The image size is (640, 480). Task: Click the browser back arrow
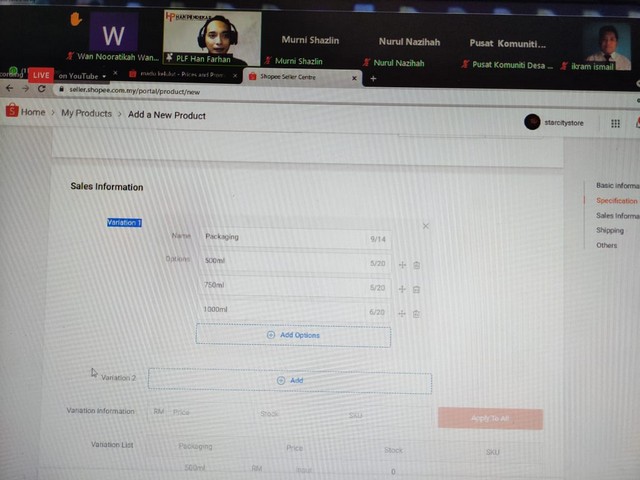(x=10, y=89)
